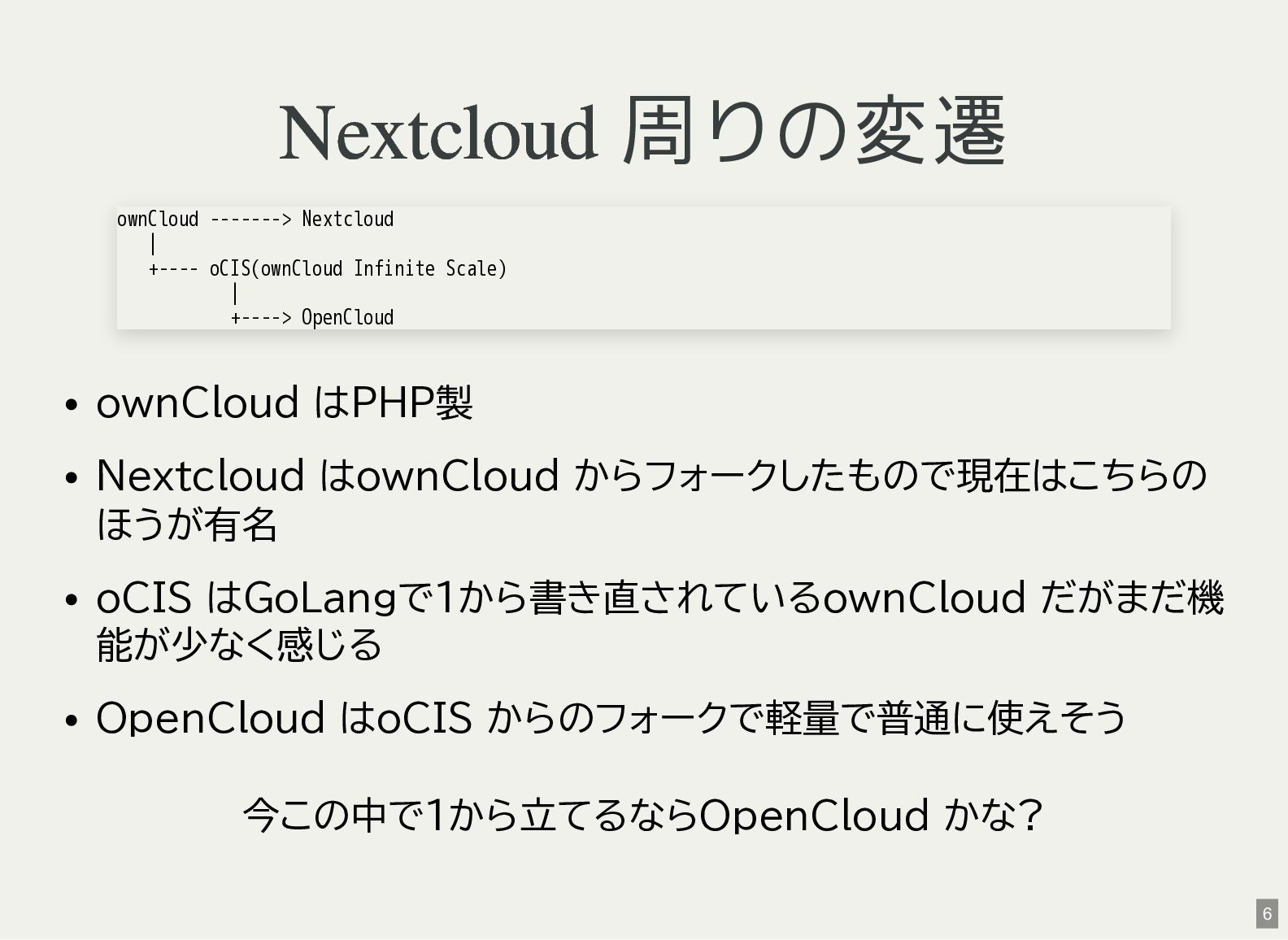This screenshot has width=1288, height=940.
Task: Click the '+----> OpenCloud' diagram line
Action: [312, 317]
